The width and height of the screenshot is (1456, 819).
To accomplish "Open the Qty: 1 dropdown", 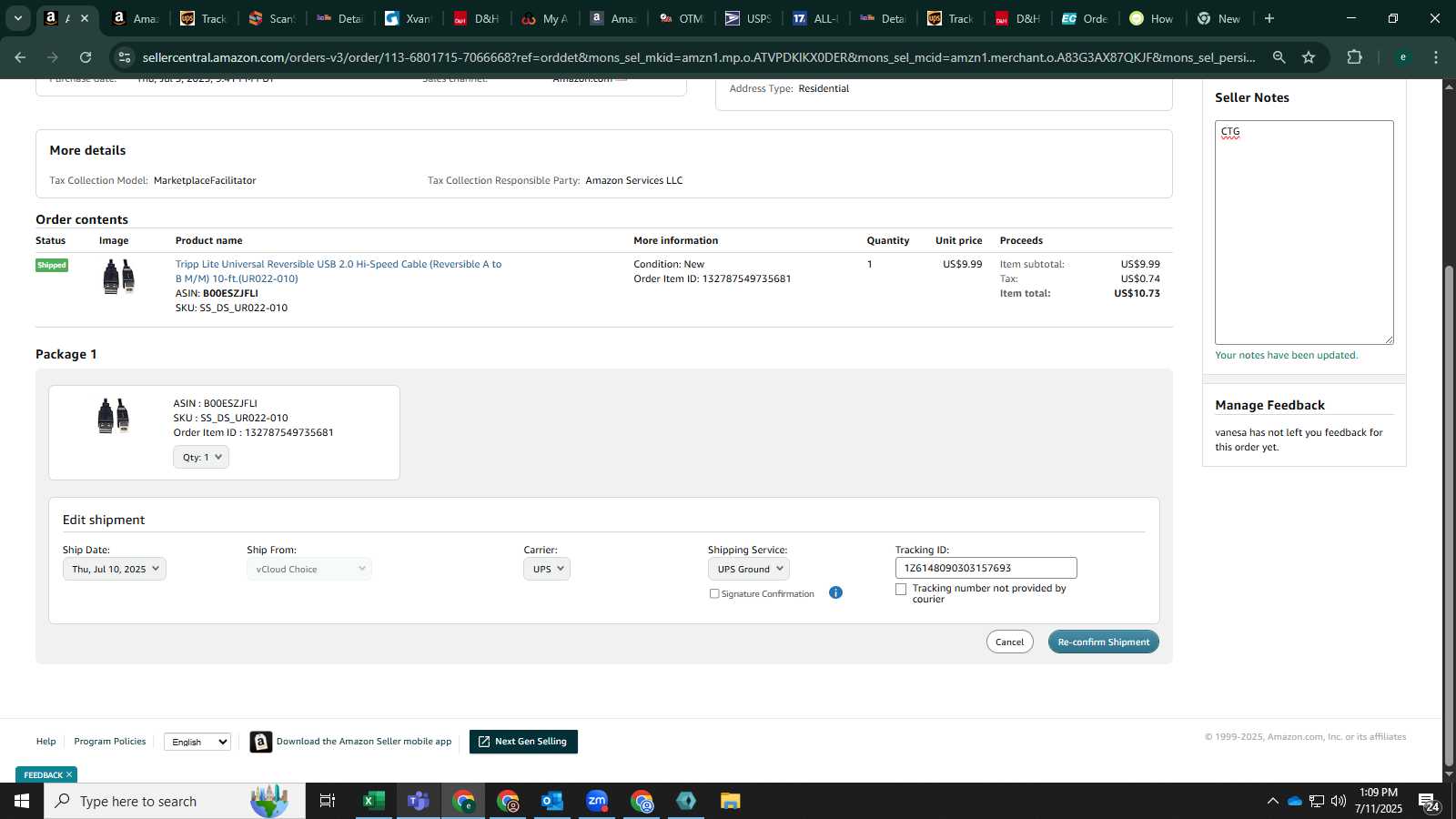I will (x=201, y=457).
